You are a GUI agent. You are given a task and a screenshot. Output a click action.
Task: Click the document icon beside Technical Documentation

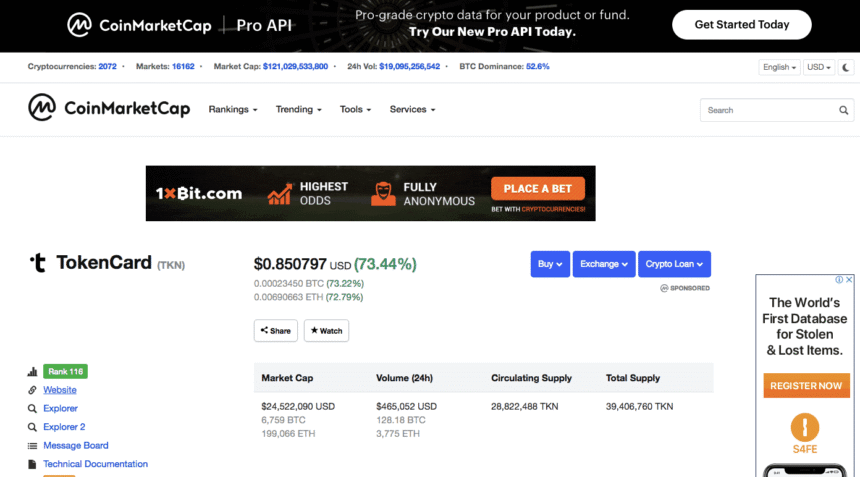click(32, 464)
